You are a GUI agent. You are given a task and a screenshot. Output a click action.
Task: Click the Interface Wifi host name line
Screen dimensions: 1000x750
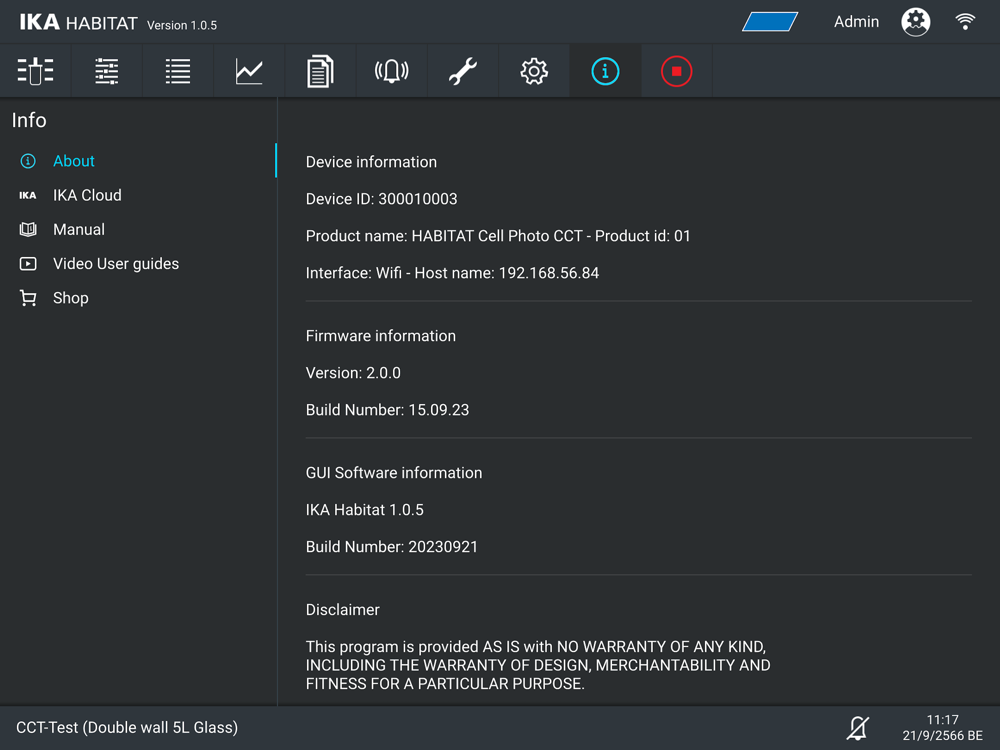(x=452, y=273)
